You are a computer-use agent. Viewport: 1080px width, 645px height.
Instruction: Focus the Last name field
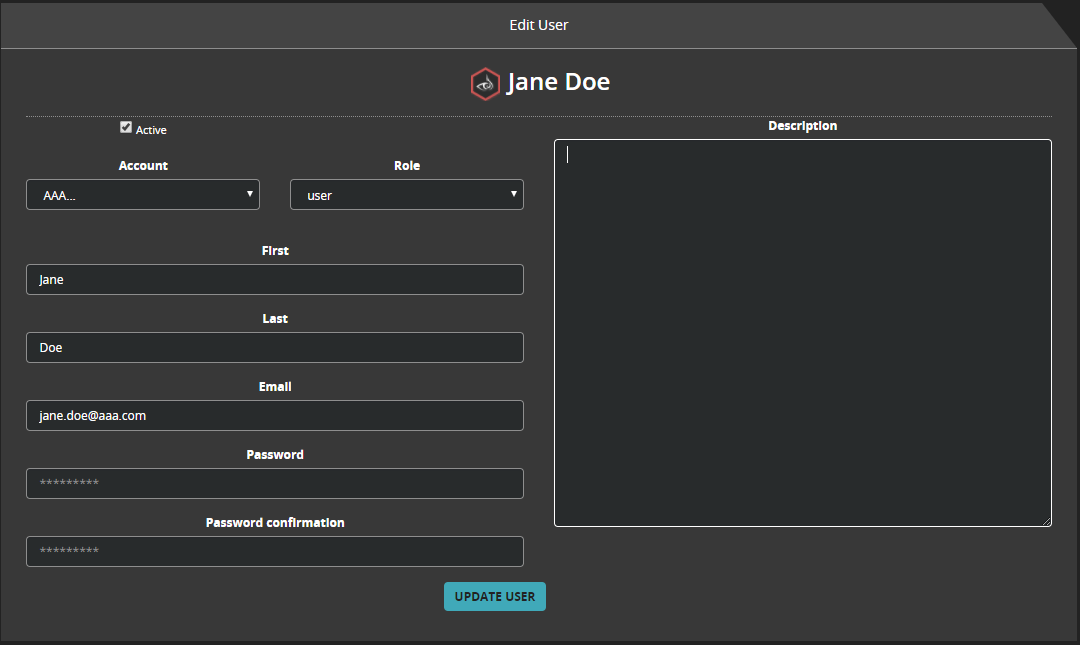click(x=275, y=348)
